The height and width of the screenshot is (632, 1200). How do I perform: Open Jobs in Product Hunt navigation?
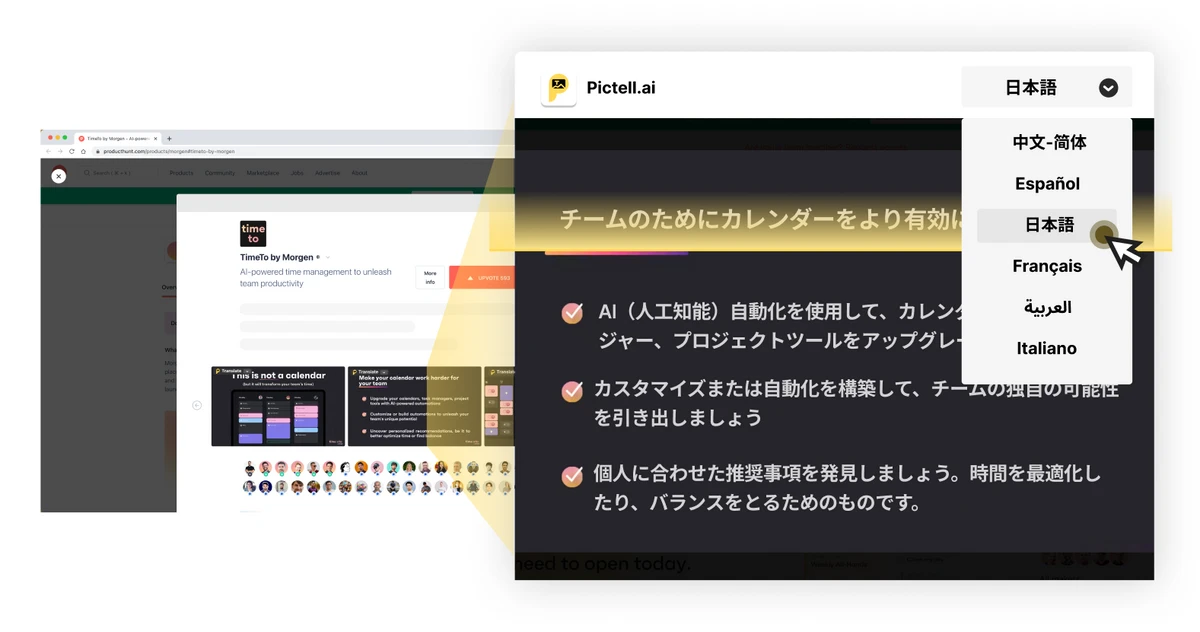coord(297,173)
